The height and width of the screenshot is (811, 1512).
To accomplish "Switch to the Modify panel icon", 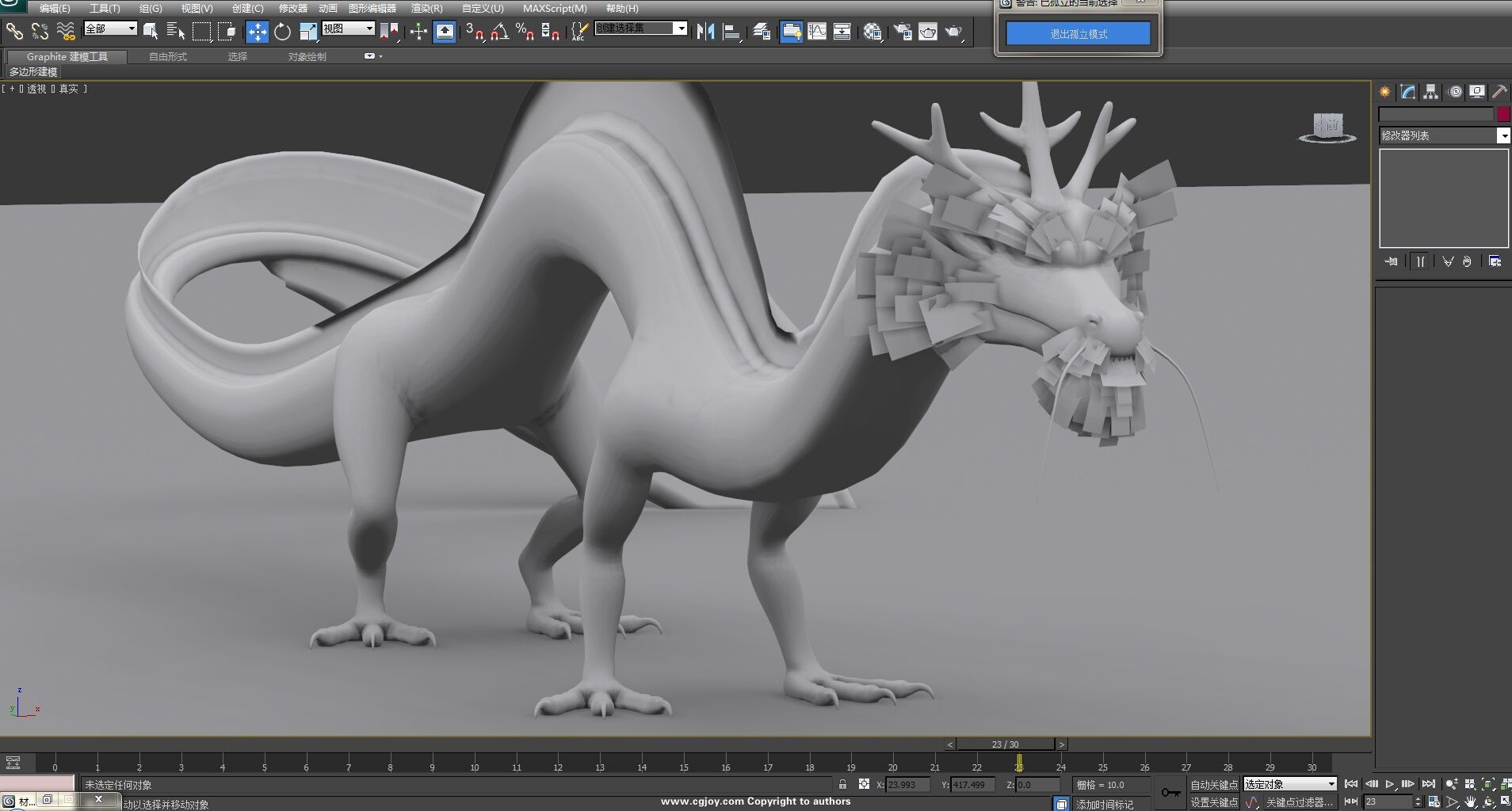I will coord(1407,92).
